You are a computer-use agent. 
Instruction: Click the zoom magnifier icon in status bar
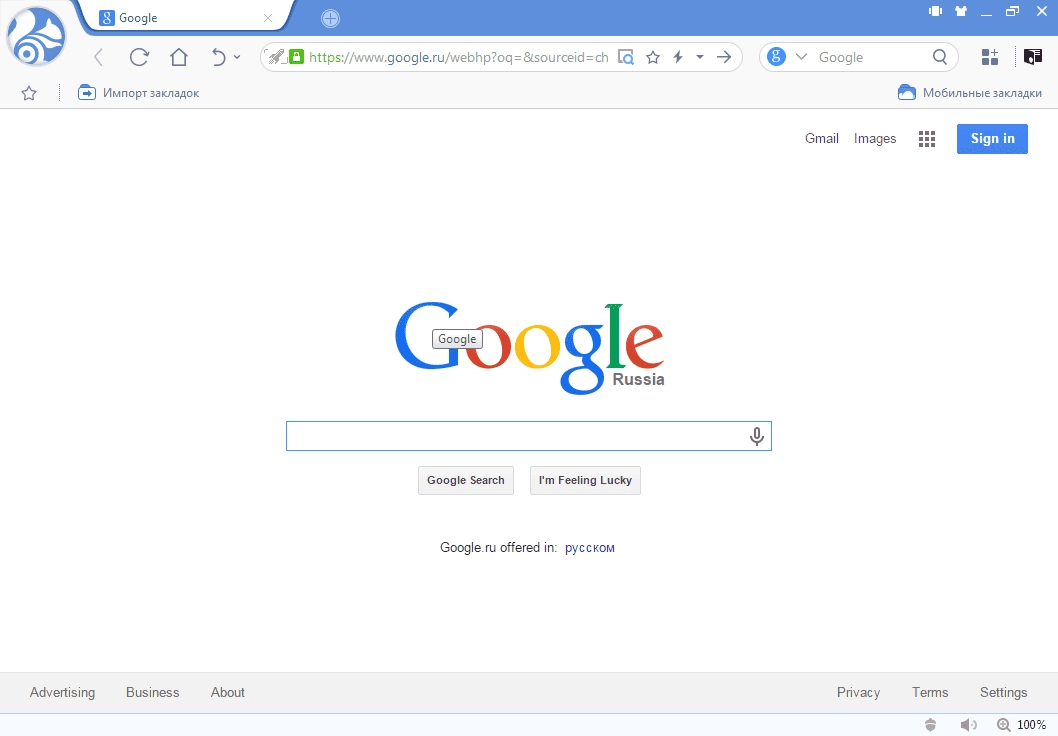1004,725
